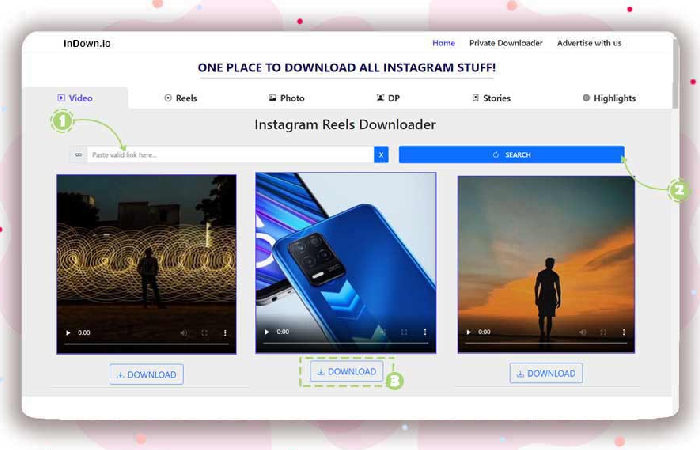The image size is (700, 450).
Task: Play the light-painting video
Action: (x=68, y=333)
